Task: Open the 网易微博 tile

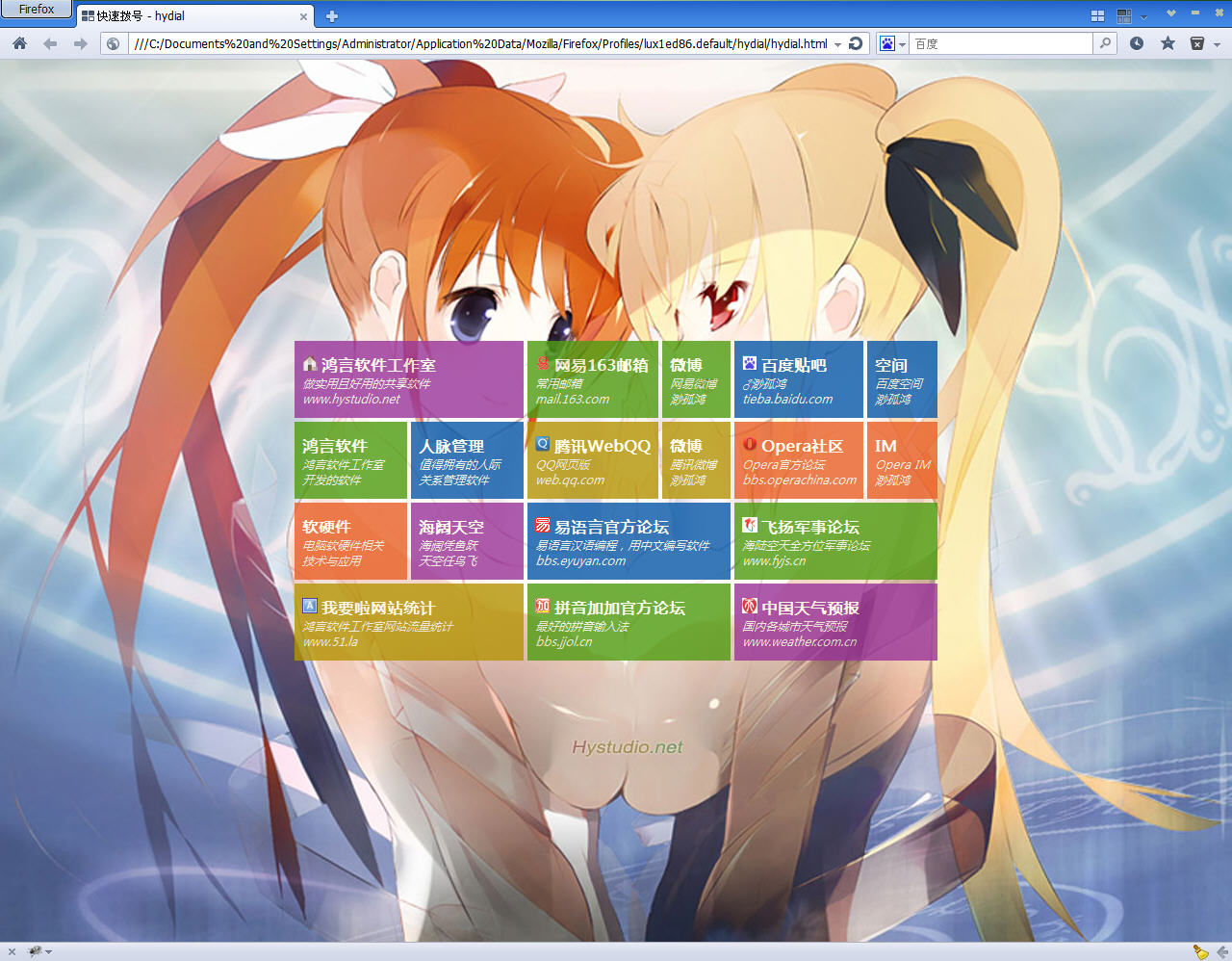Action: 696,379
